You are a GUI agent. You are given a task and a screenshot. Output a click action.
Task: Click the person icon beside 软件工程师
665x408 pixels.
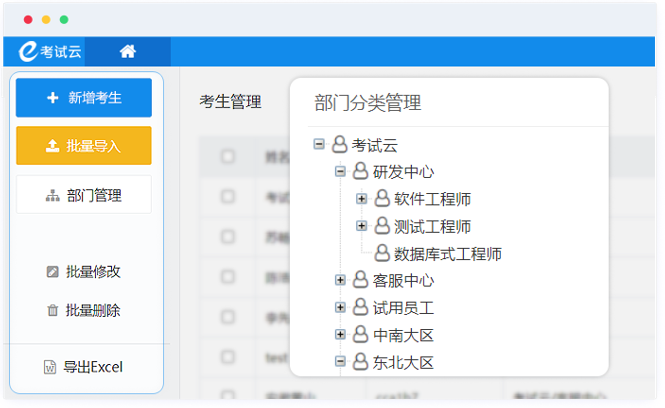381,199
